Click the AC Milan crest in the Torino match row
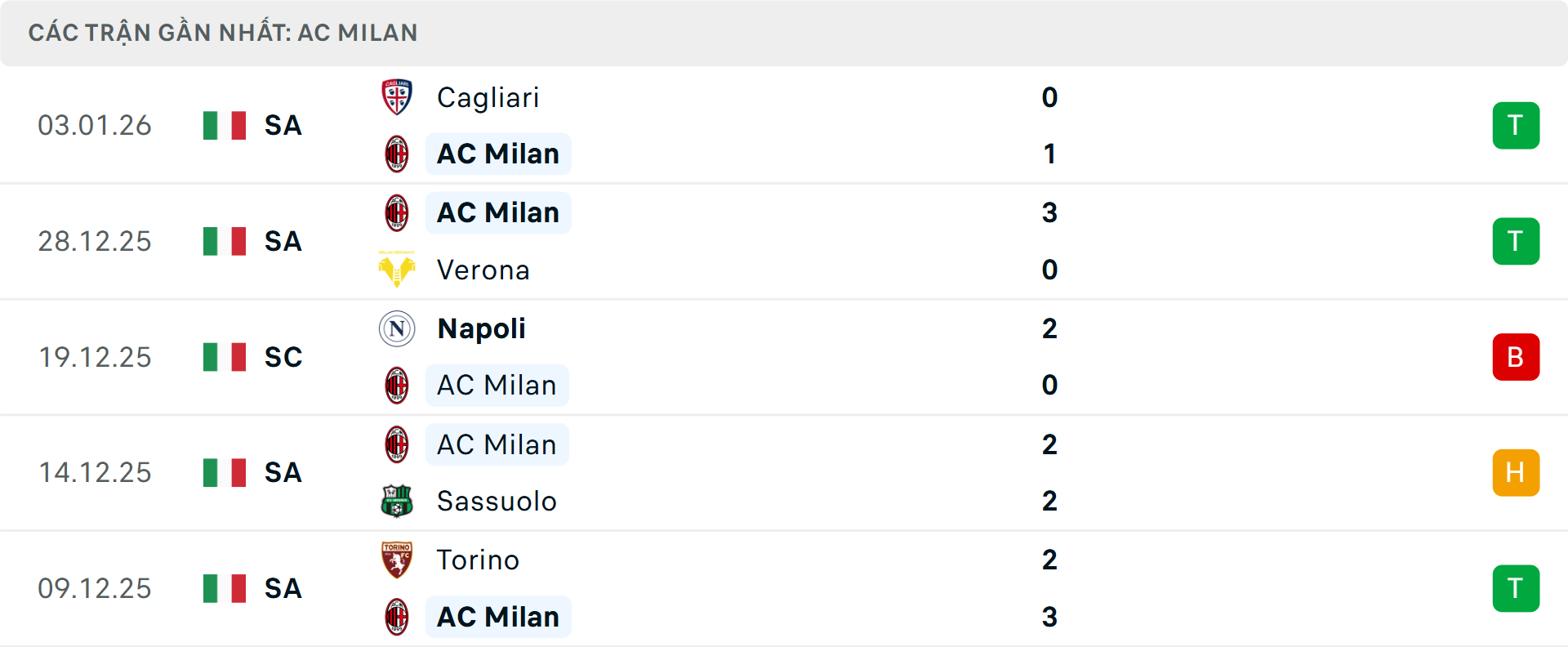 coord(397,617)
